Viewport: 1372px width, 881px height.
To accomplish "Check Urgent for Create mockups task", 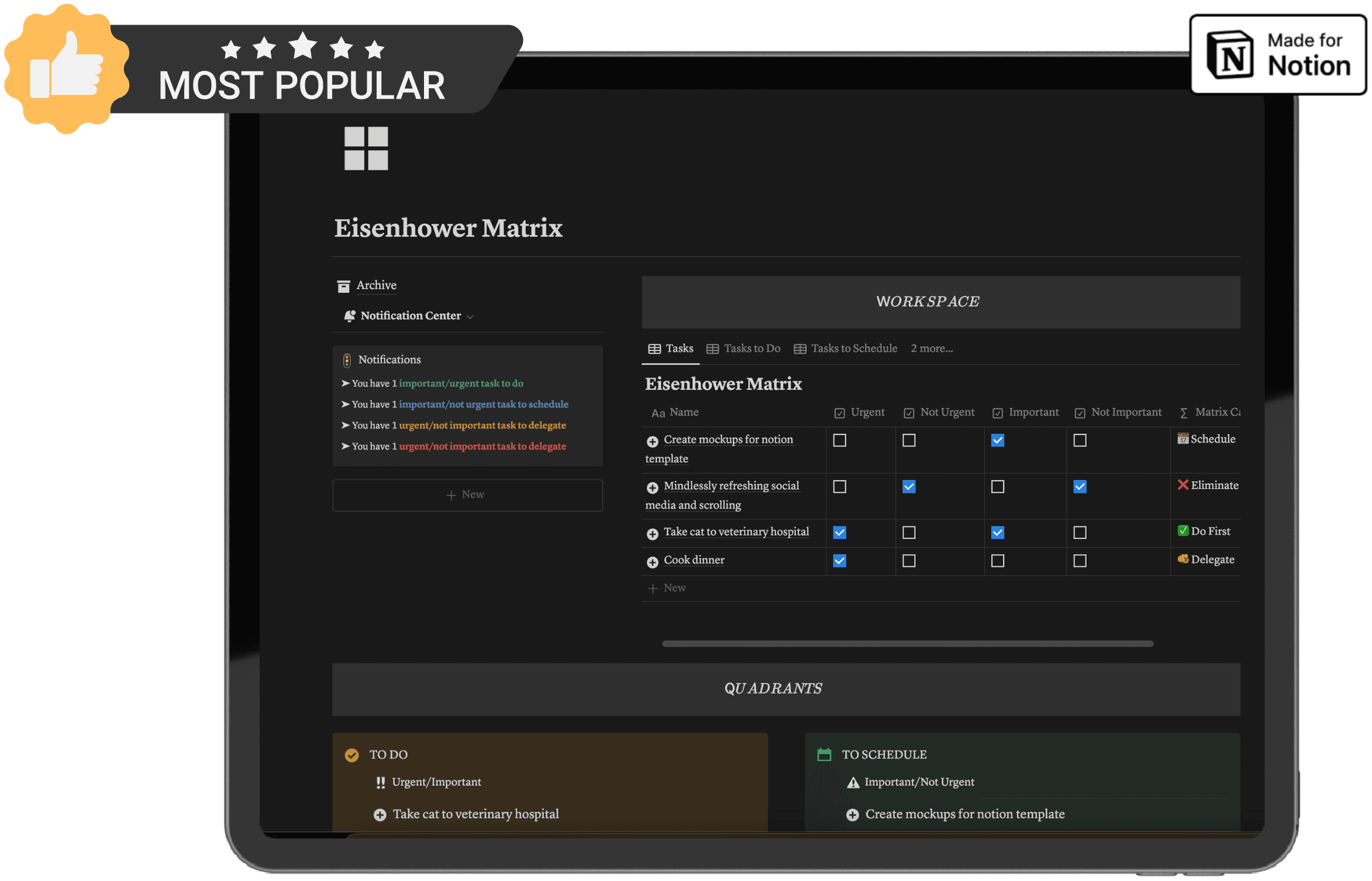I will [x=839, y=440].
